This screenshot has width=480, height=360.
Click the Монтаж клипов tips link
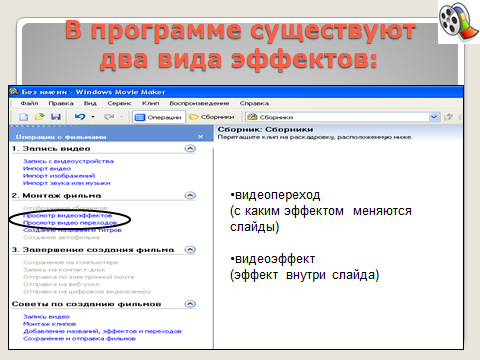click(50, 324)
